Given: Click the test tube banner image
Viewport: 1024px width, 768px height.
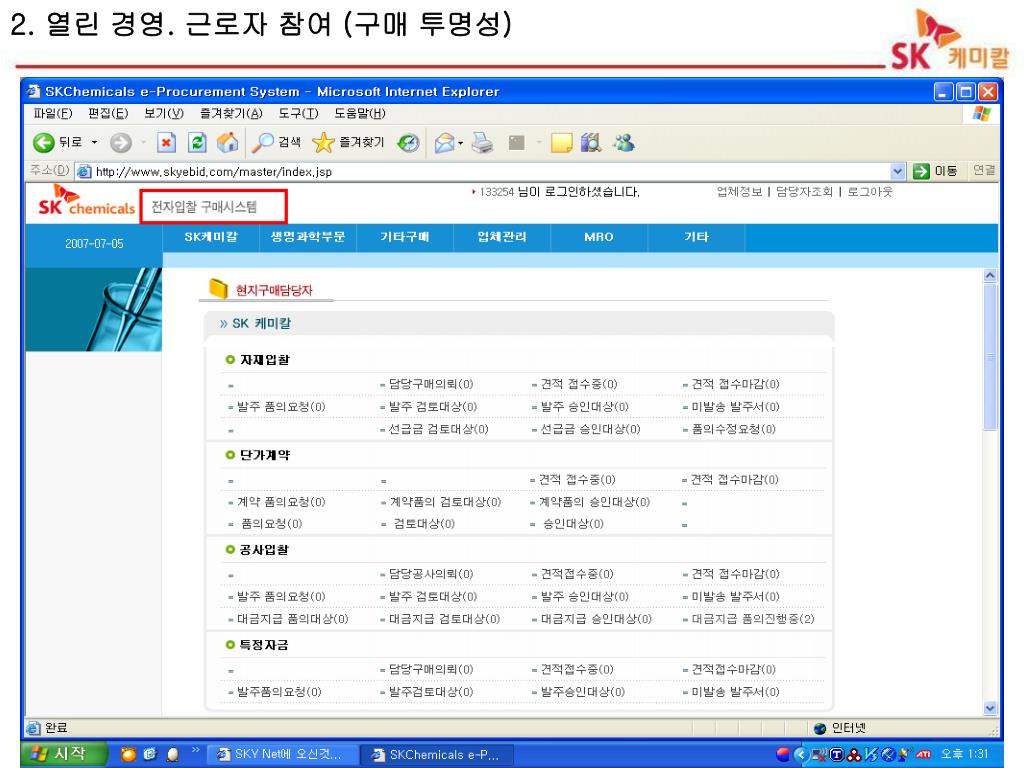Looking at the screenshot, I should coord(93,310).
